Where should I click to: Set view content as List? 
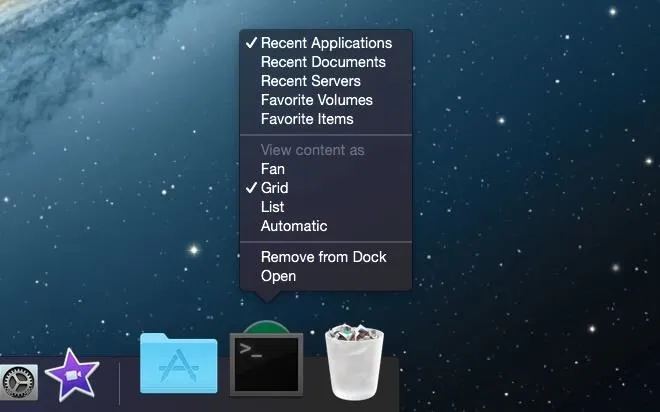325,207
